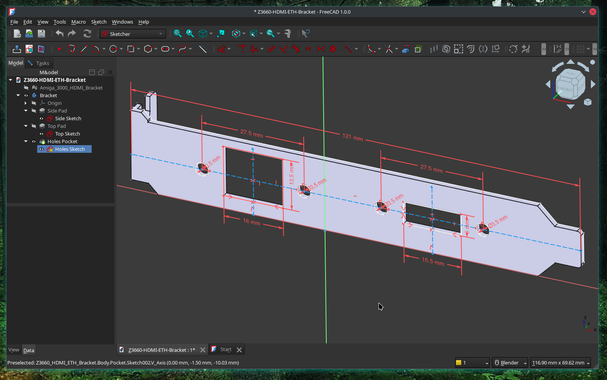Click the Undo arrow in toolbar
The width and height of the screenshot is (607, 380).
click(x=59, y=34)
